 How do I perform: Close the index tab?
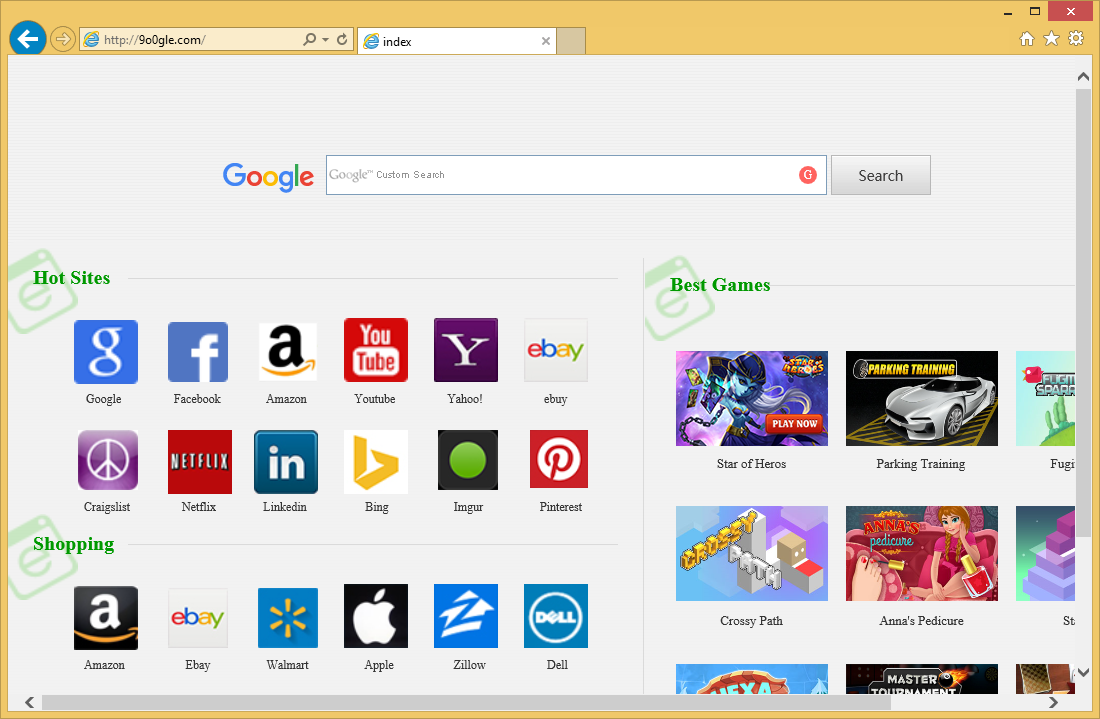click(545, 42)
